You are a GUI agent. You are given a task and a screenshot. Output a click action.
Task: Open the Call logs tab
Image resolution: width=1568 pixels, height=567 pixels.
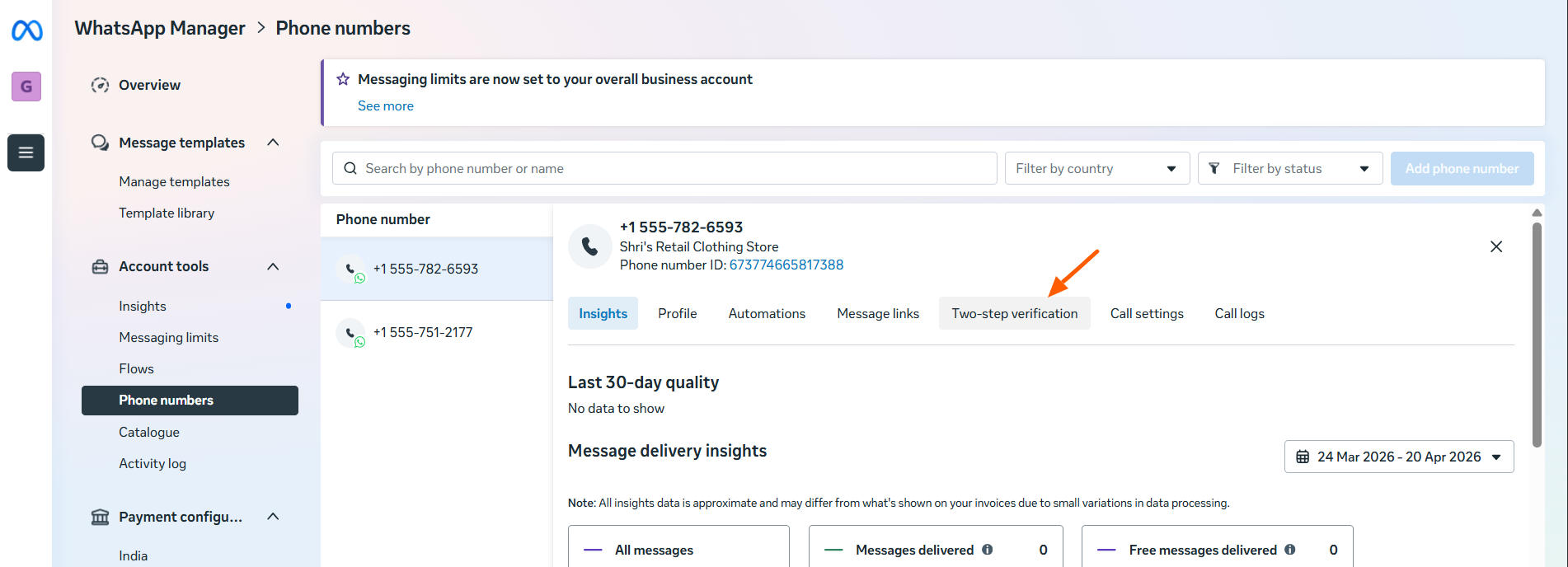pos(1239,313)
